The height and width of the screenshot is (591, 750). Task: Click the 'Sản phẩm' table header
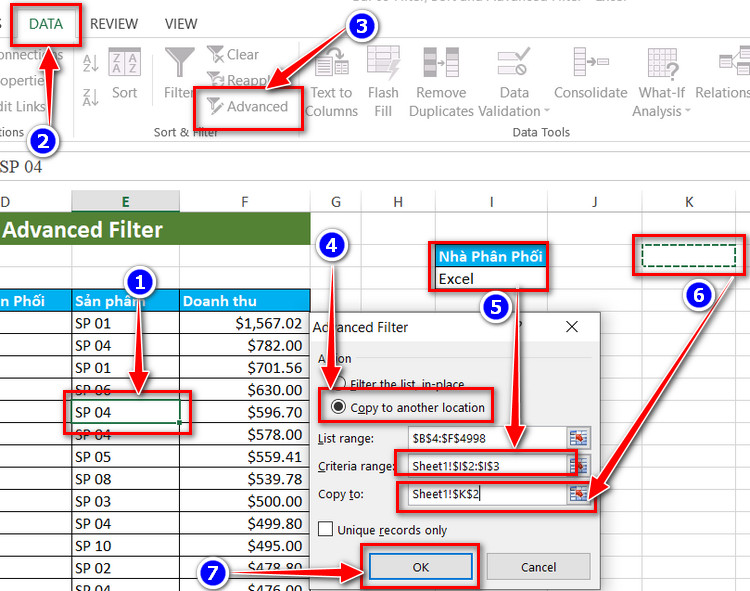pos(125,301)
